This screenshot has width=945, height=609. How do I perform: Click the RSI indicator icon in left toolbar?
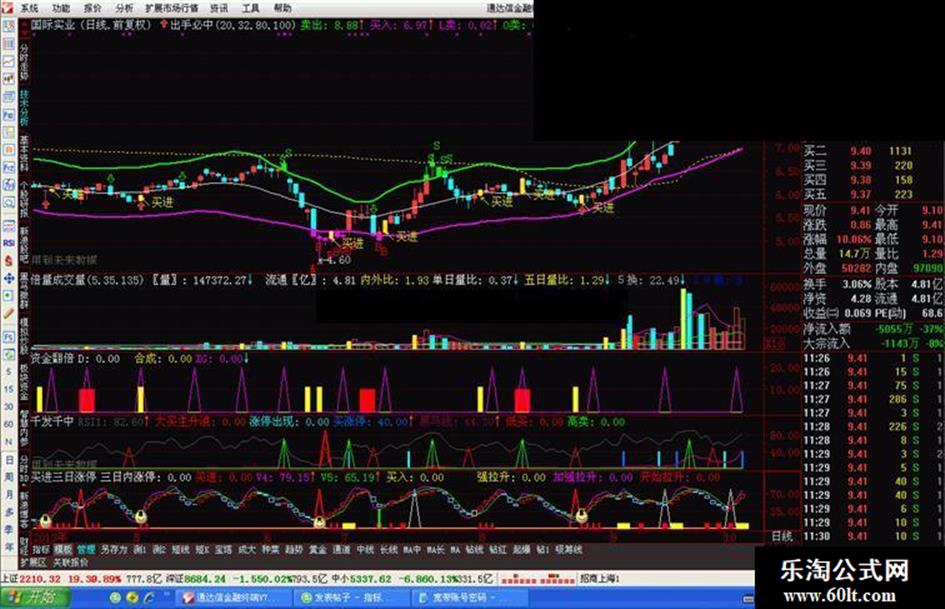point(8,243)
